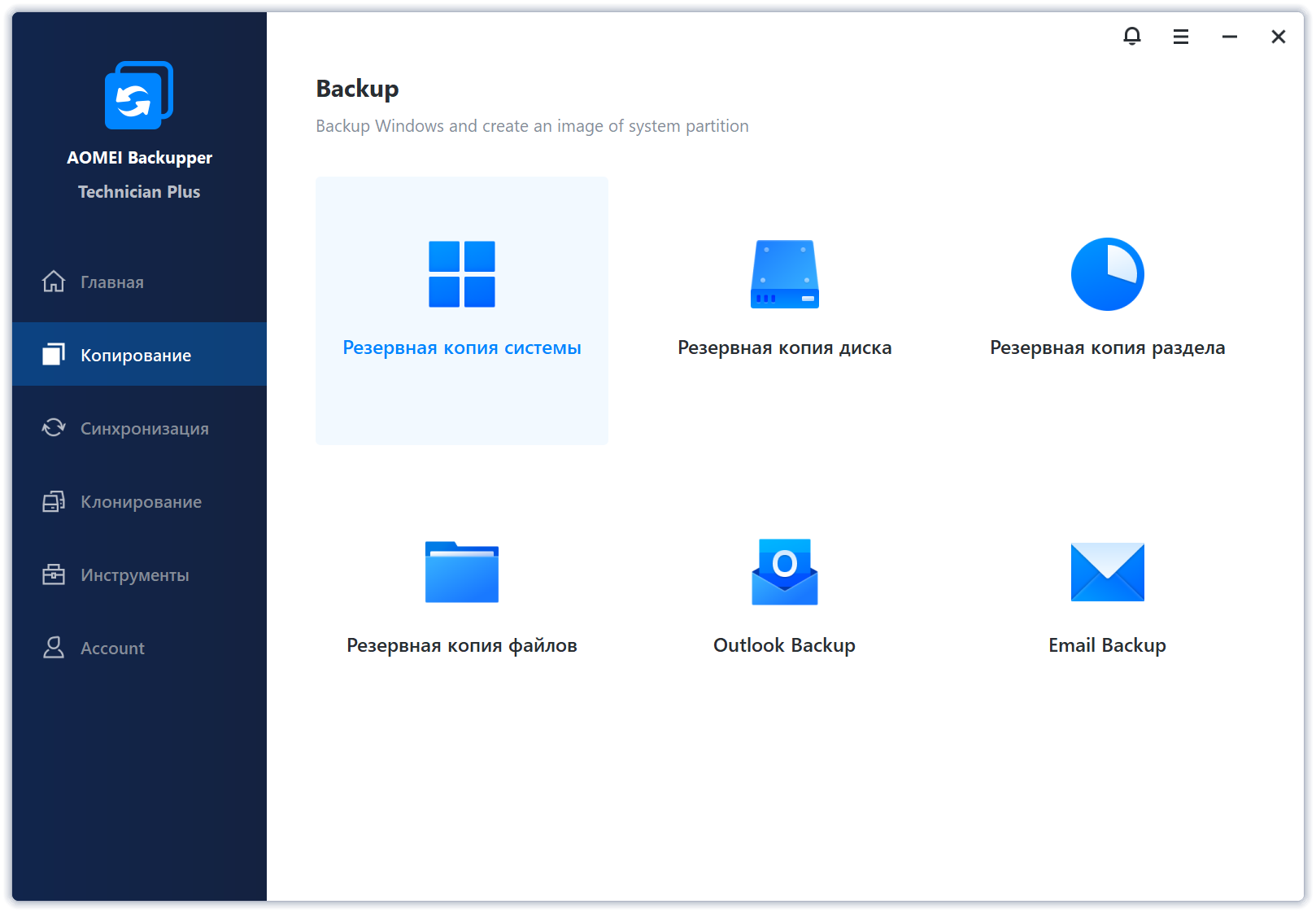Go to the Главная home tab

tap(112, 282)
